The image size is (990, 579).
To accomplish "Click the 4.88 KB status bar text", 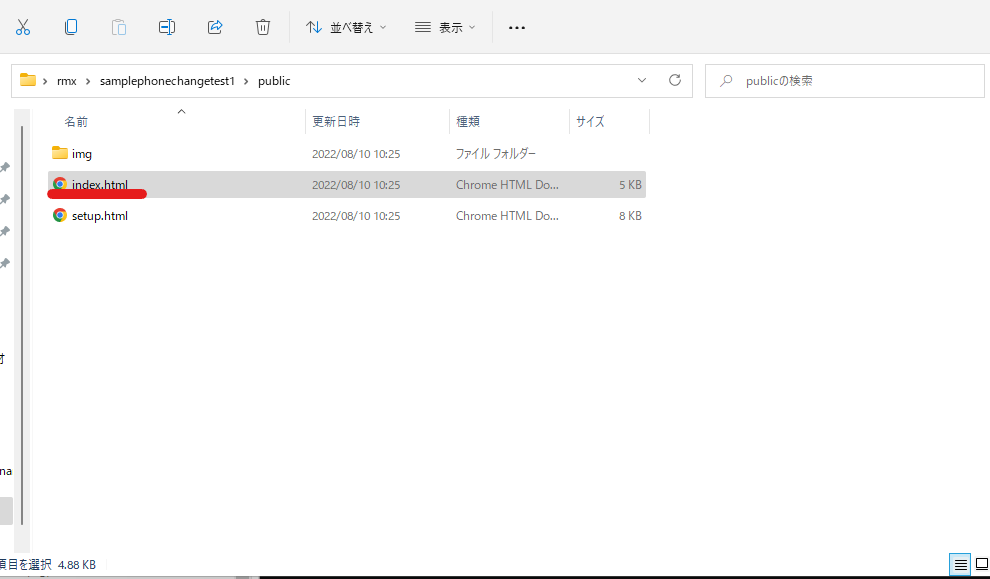I will [77, 564].
